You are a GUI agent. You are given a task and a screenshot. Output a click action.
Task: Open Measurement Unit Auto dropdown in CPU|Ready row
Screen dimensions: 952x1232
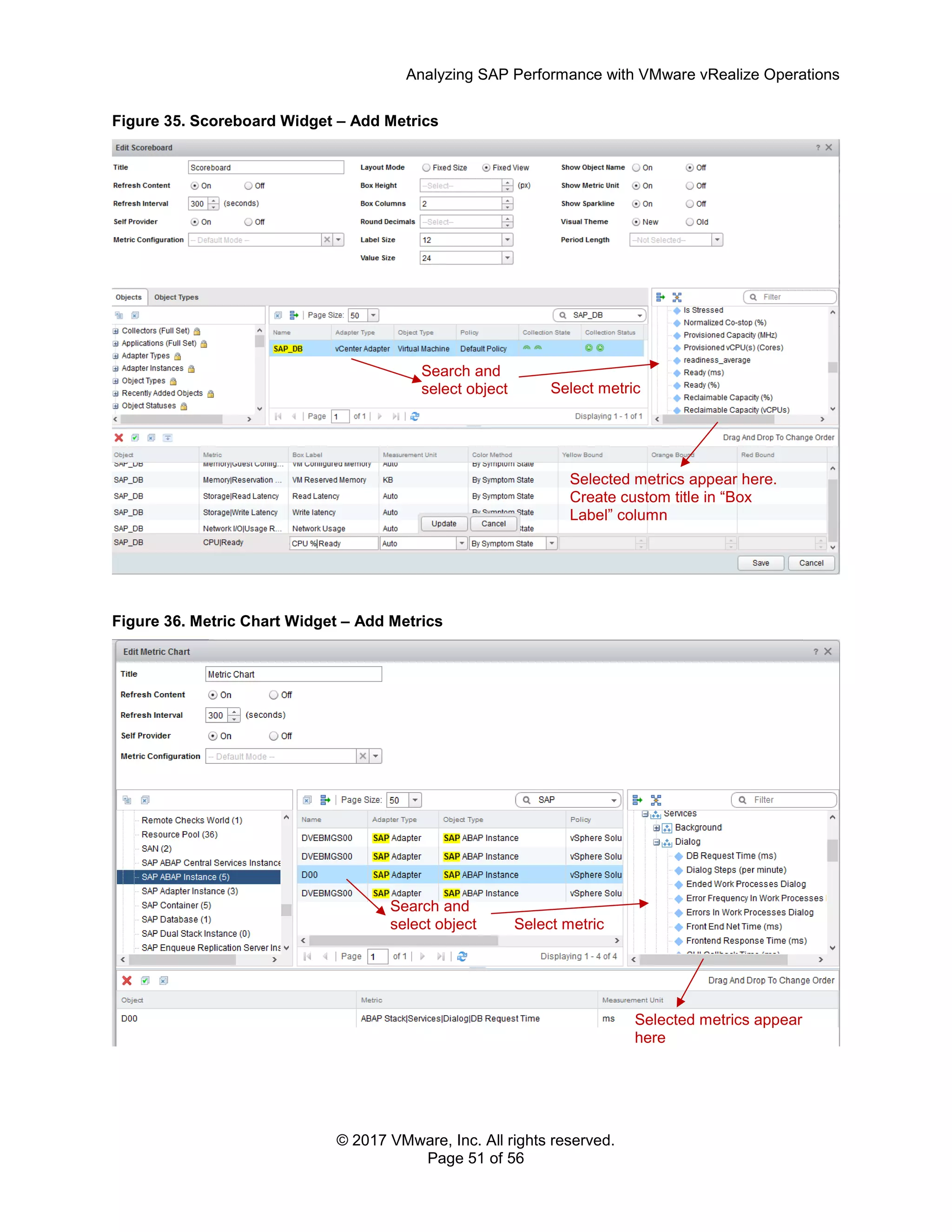(461, 543)
